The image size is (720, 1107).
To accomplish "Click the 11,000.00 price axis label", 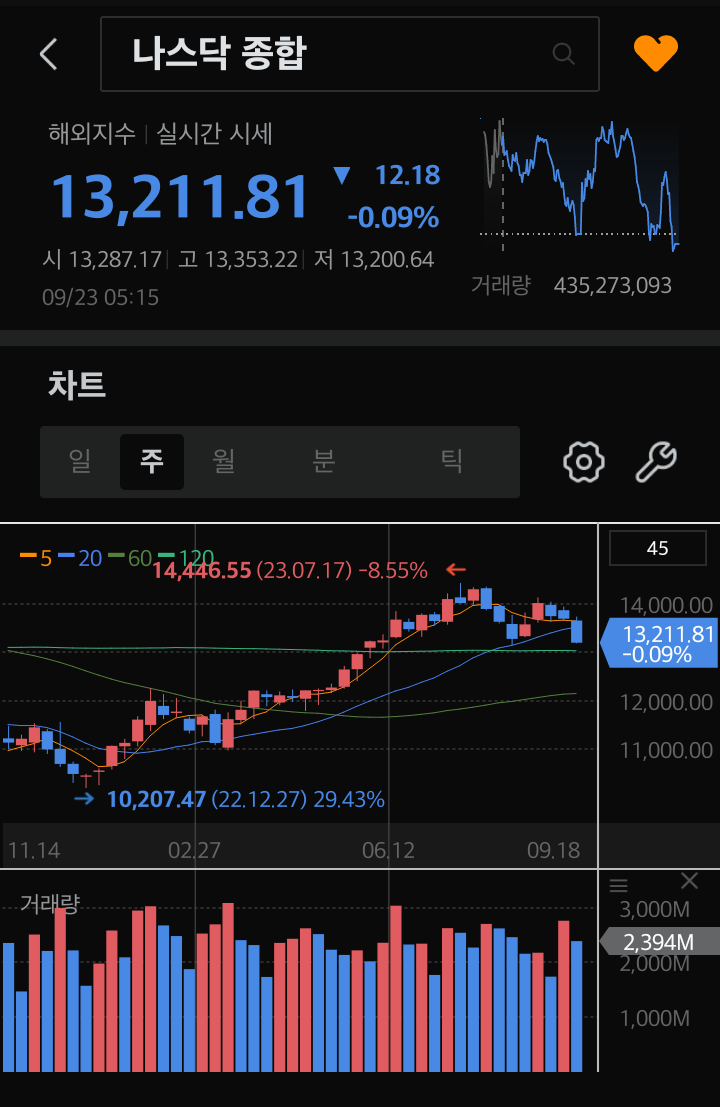I will 666,750.
